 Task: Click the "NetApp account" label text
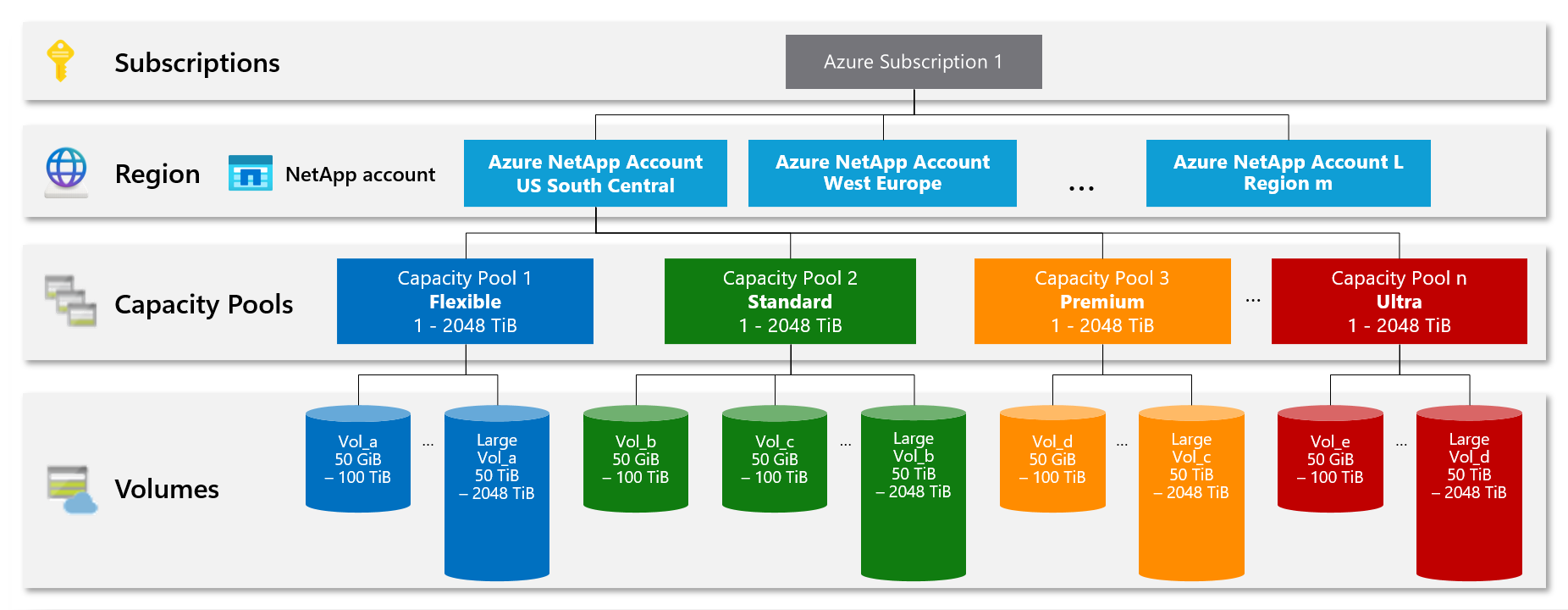point(360,175)
